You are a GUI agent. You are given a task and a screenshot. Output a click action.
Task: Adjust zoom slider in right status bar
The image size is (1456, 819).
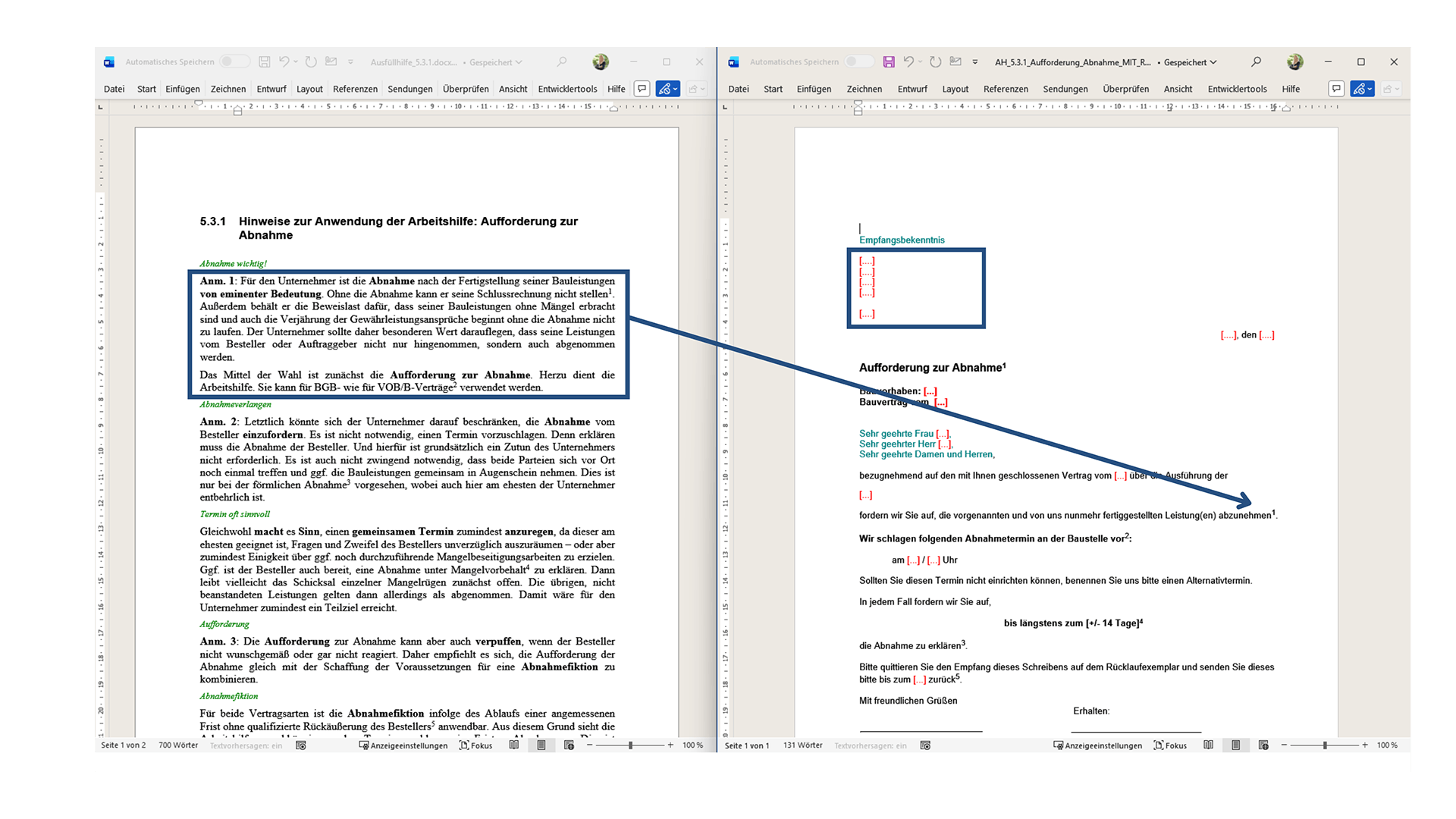pyautogui.click(x=1324, y=745)
